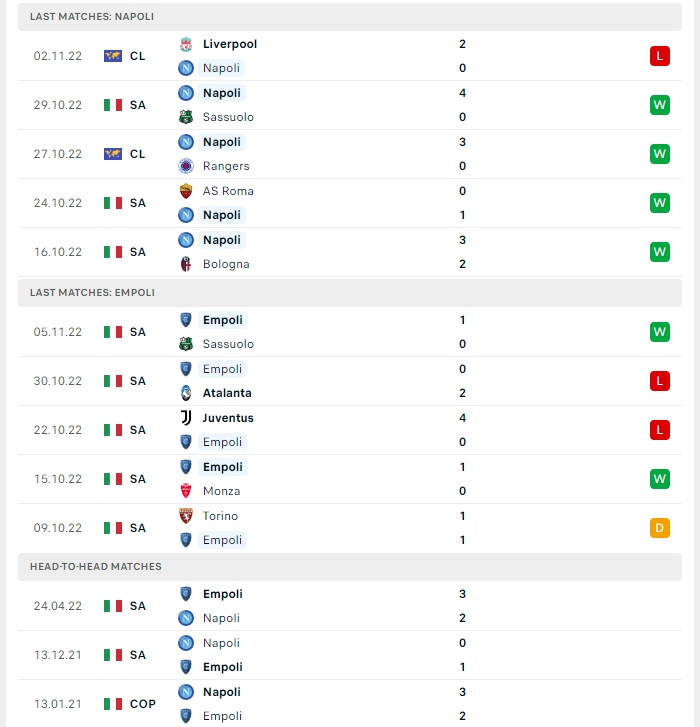The height and width of the screenshot is (727, 700).
Task: Click the yellow D badge for the Torino match
Action: click(660, 528)
